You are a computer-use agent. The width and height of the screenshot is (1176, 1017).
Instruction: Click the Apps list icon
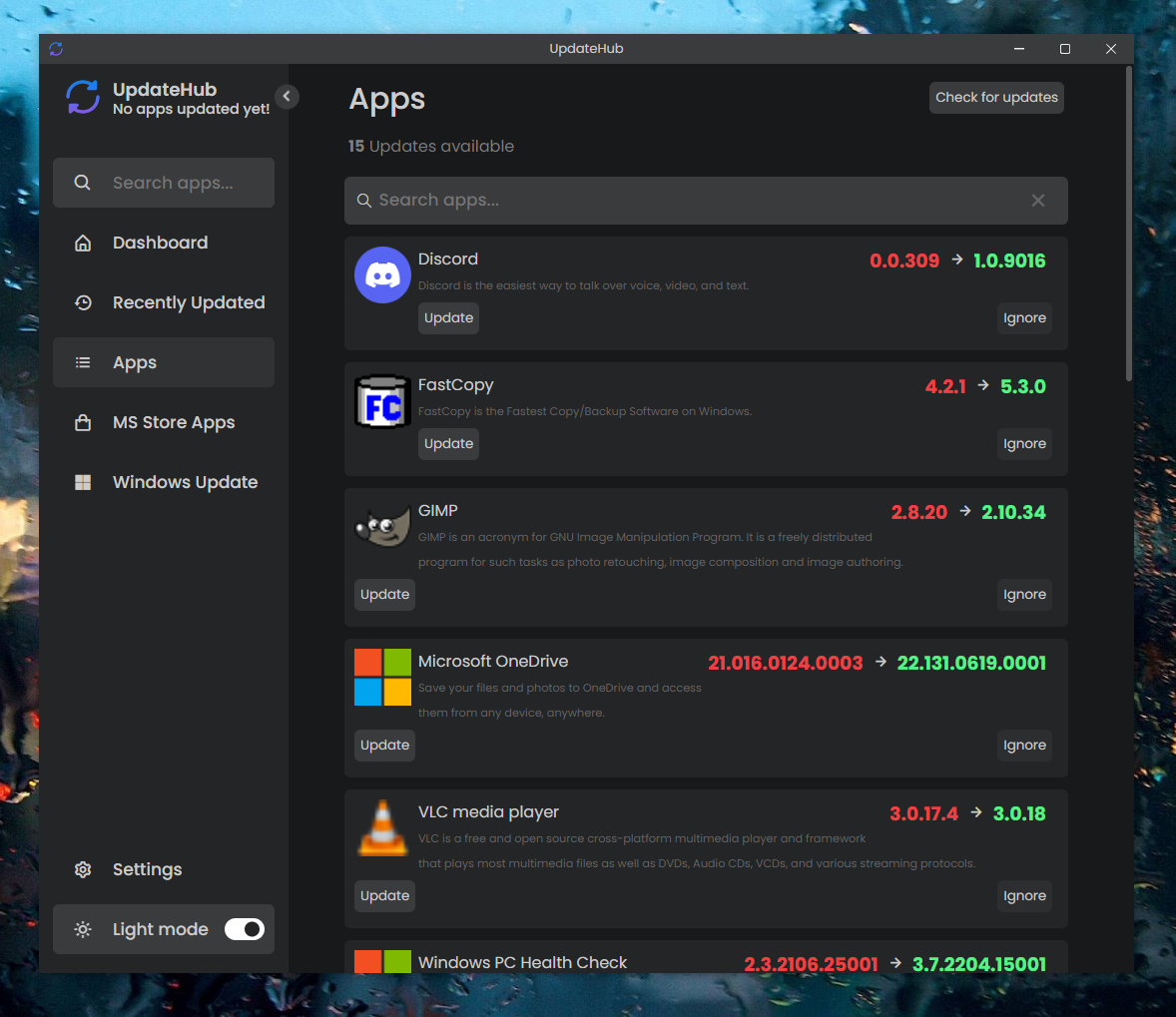coord(83,362)
